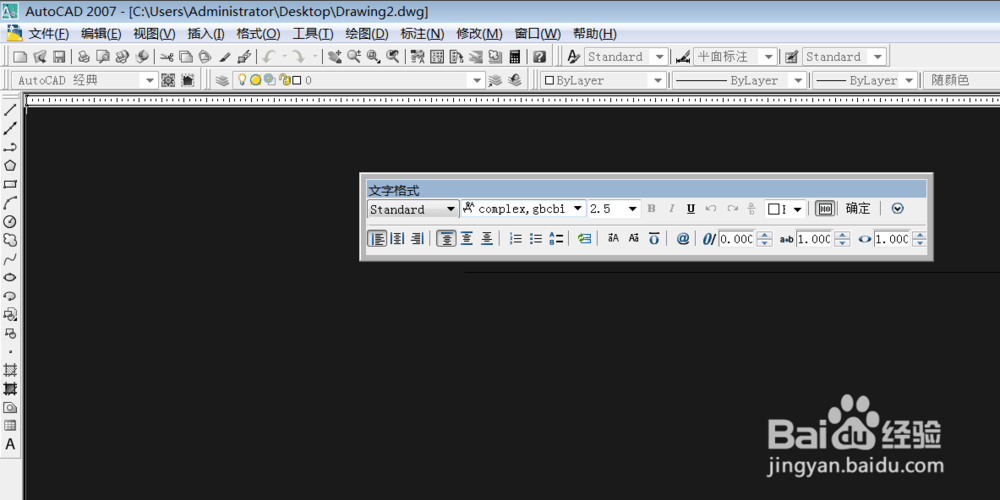Open the Help question mark icon
Screen dimensions: 1000x500
tap(539, 57)
